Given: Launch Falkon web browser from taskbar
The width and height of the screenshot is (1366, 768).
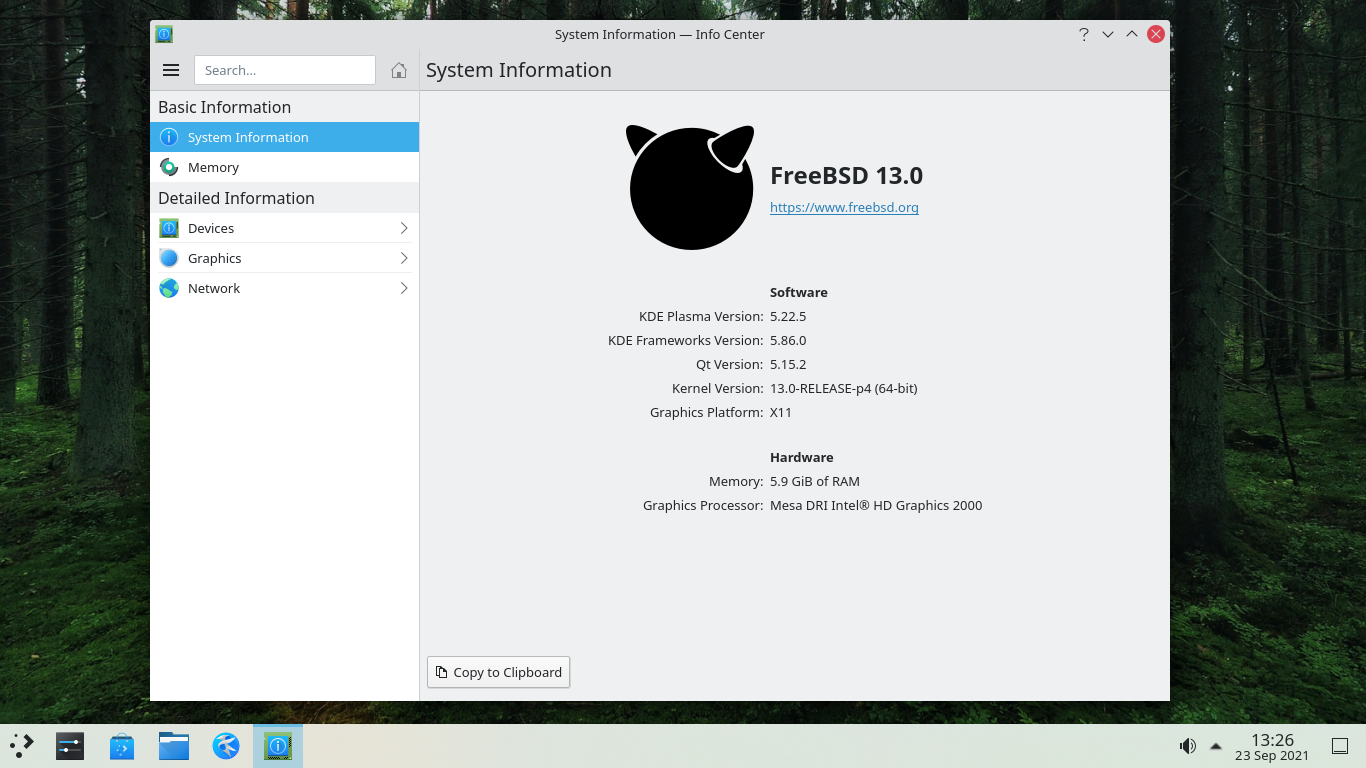Looking at the screenshot, I should coord(226,746).
